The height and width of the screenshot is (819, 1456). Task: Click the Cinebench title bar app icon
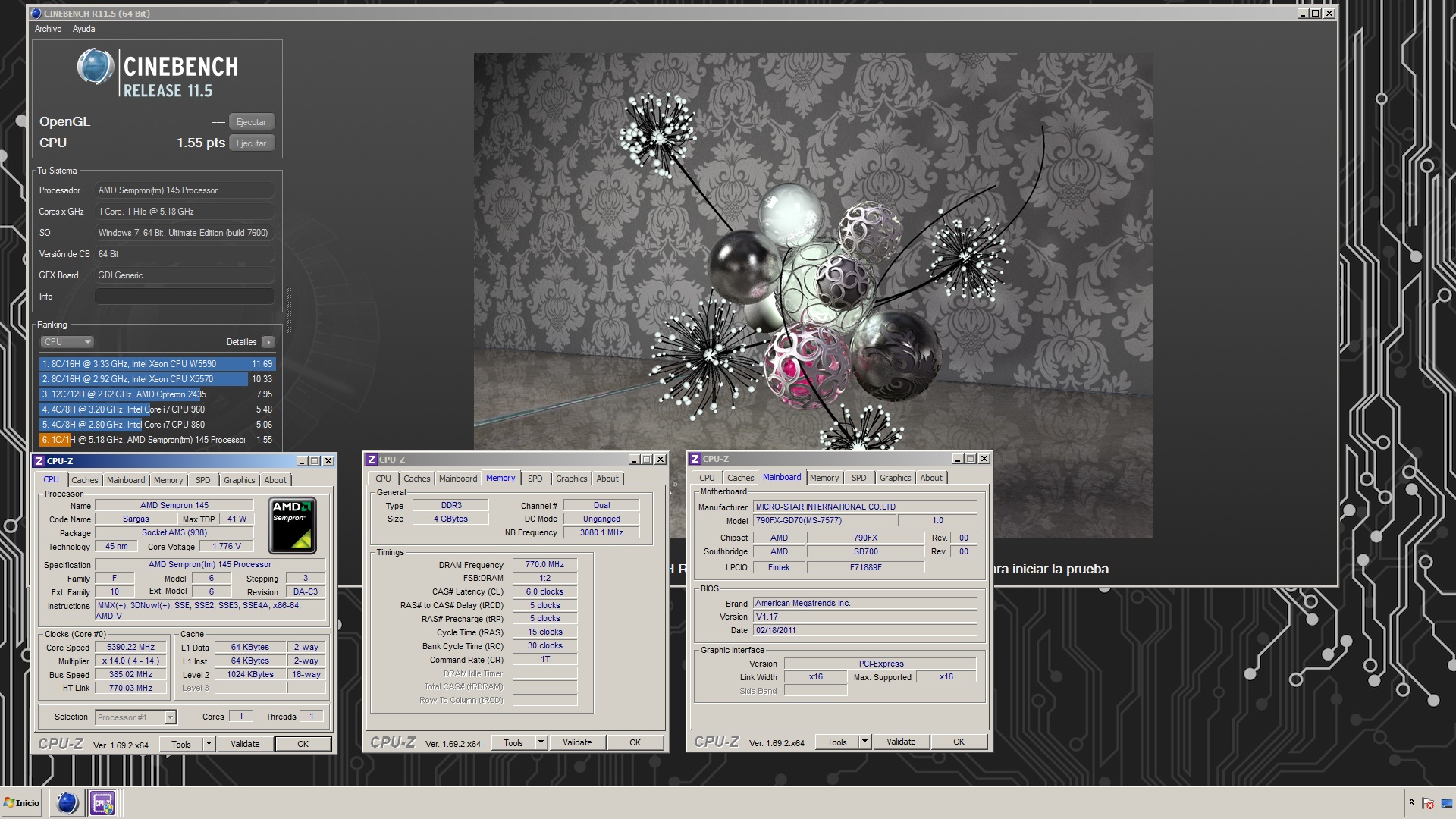[36, 14]
